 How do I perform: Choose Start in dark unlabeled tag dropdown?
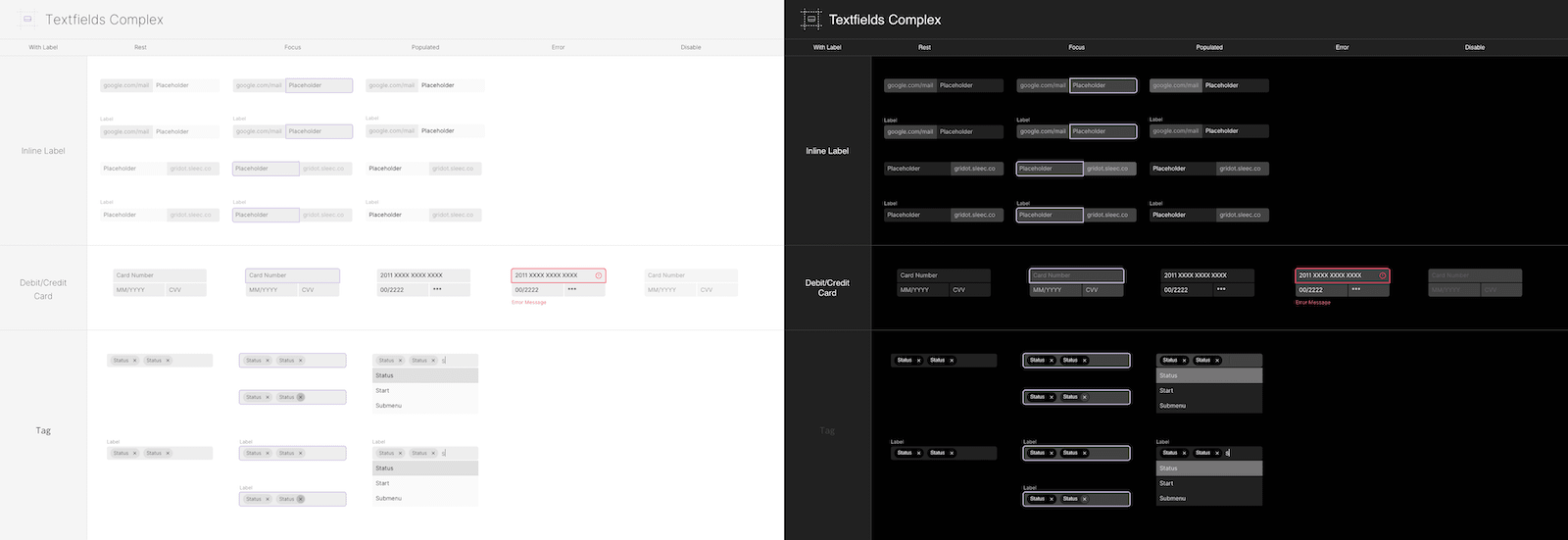1209,390
